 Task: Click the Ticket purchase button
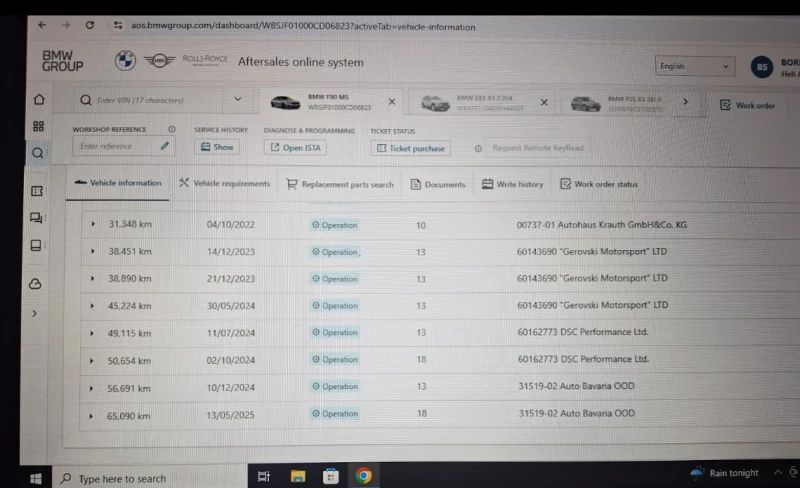(x=411, y=148)
